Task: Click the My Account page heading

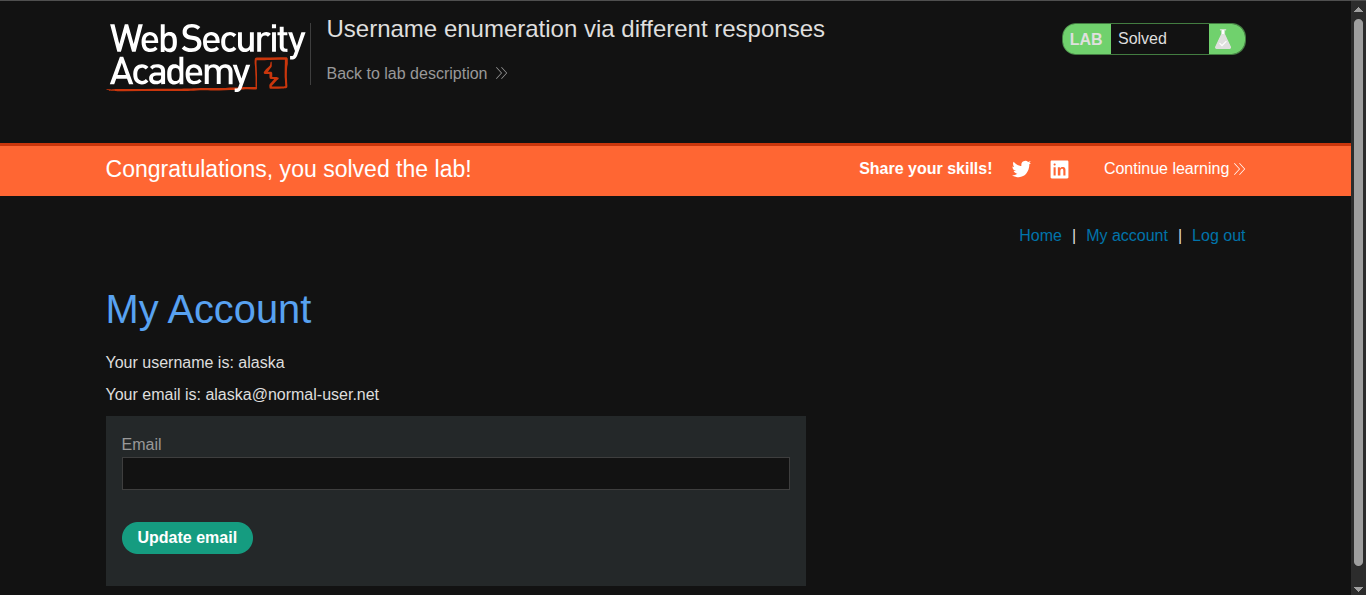Action: pos(209,310)
